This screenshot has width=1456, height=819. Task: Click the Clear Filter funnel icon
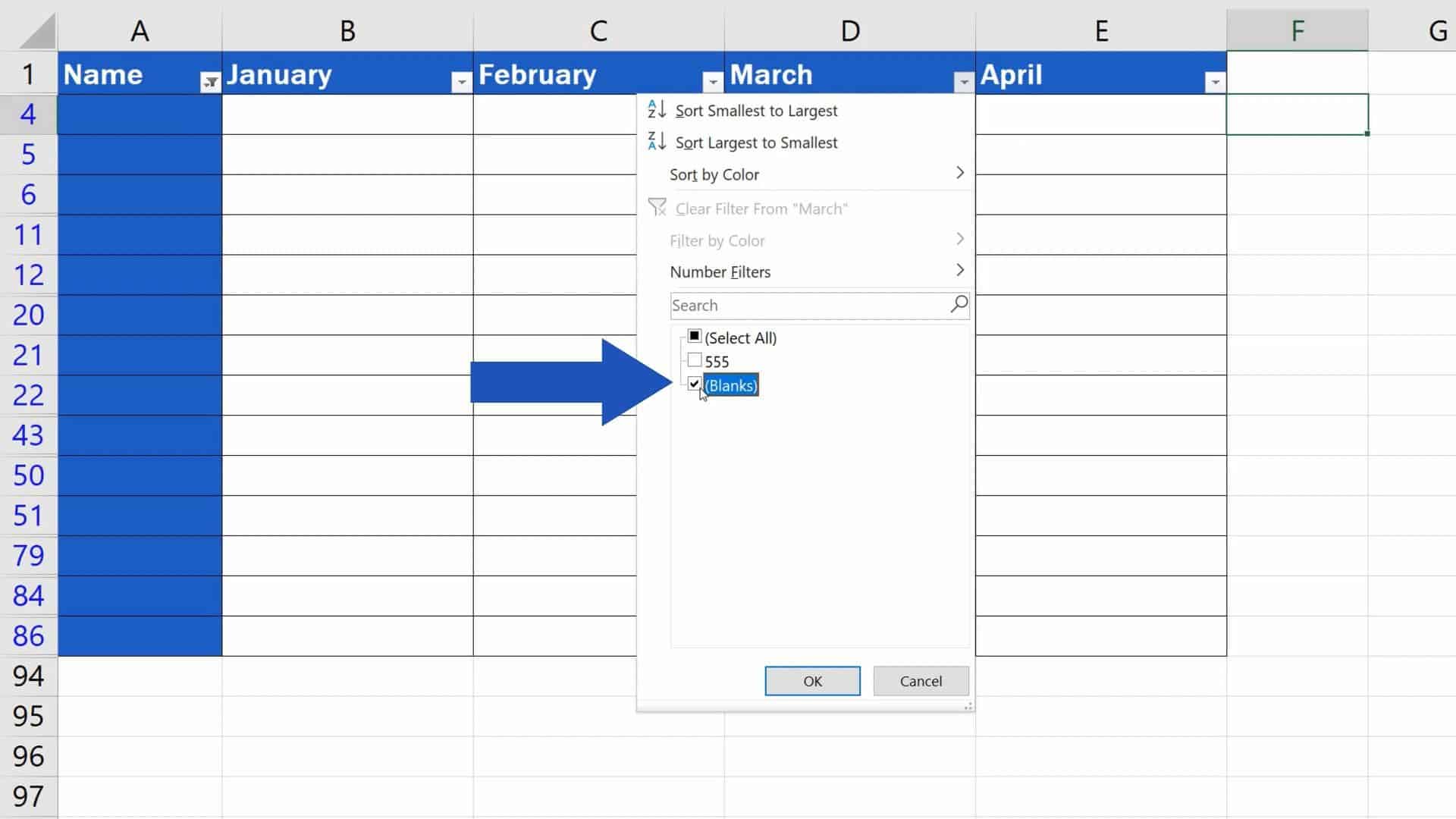[x=657, y=207]
